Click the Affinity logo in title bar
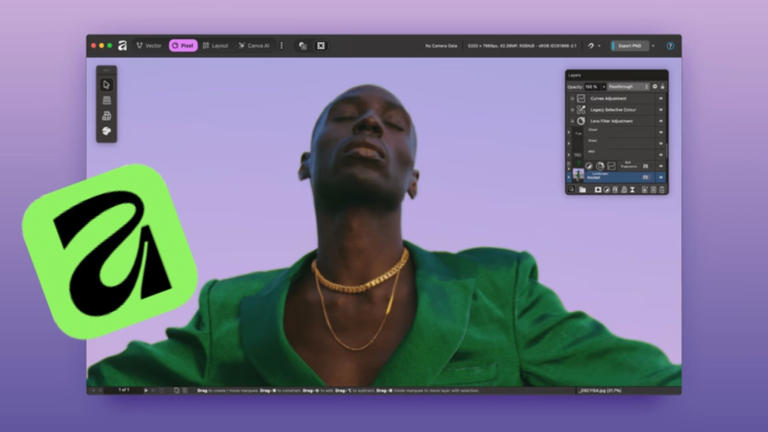The height and width of the screenshot is (432, 768). pyautogui.click(x=123, y=45)
